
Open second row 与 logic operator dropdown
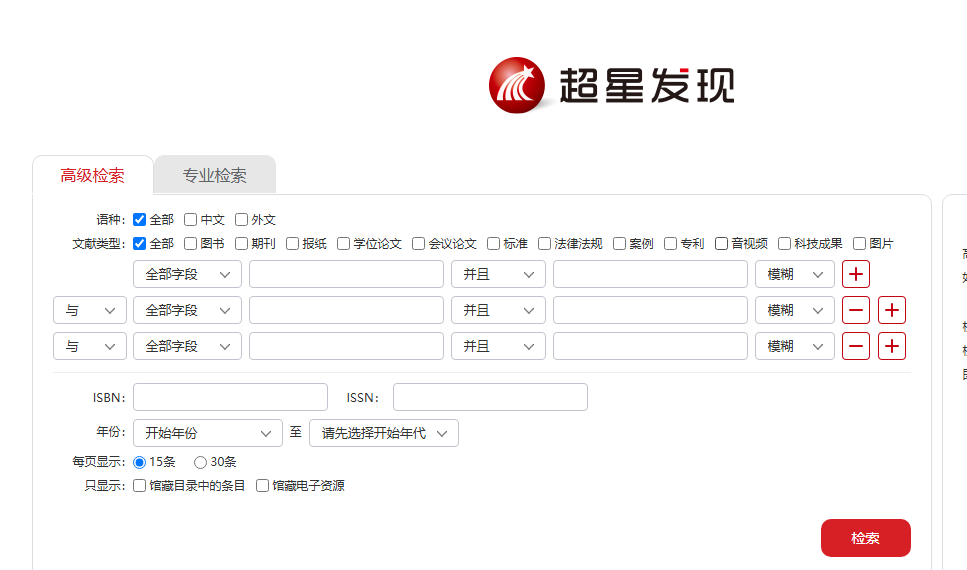pos(90,310)
